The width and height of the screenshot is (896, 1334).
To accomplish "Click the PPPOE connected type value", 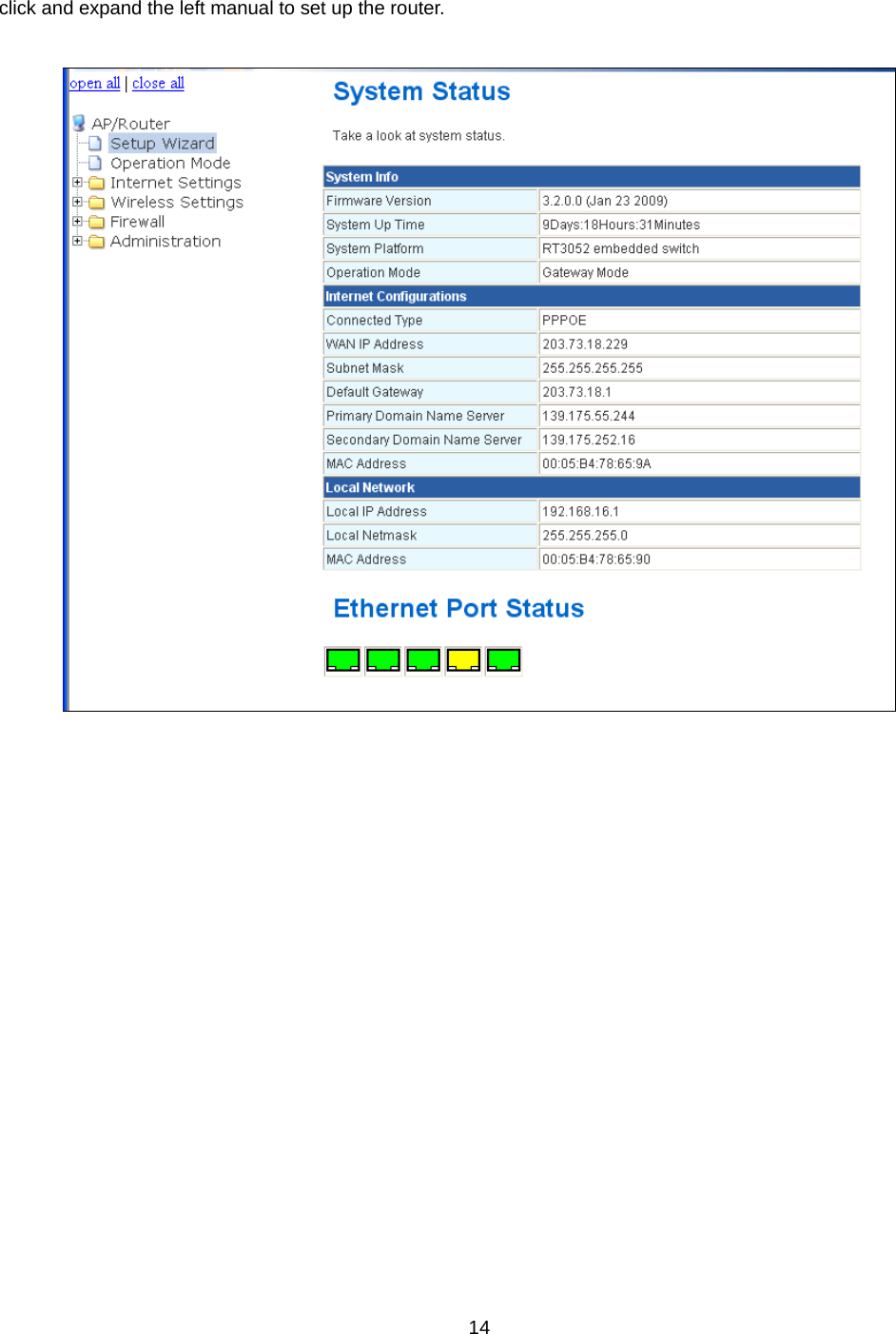I will pyautogui.click(x=564, y=321).
